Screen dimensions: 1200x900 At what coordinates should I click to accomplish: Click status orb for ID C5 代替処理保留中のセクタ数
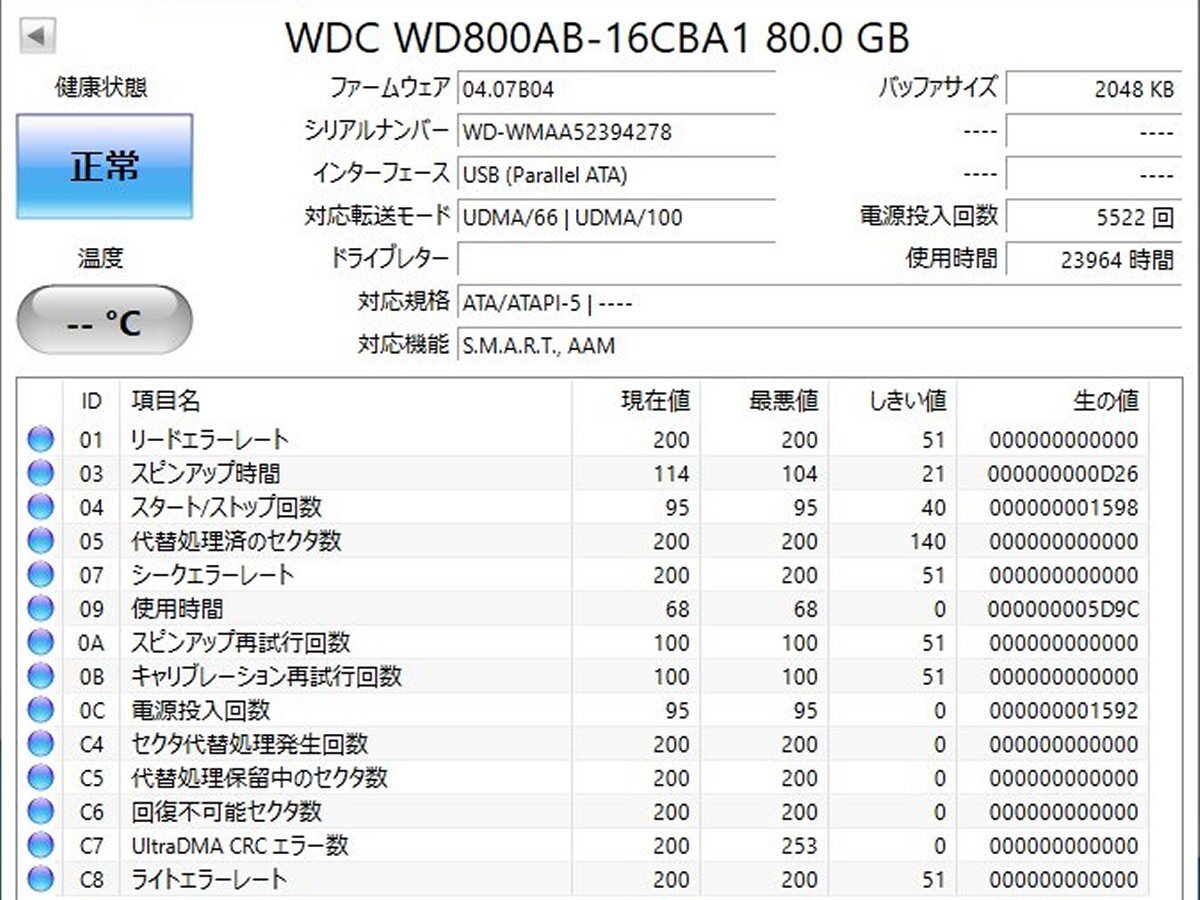click(x=40, y=778)
